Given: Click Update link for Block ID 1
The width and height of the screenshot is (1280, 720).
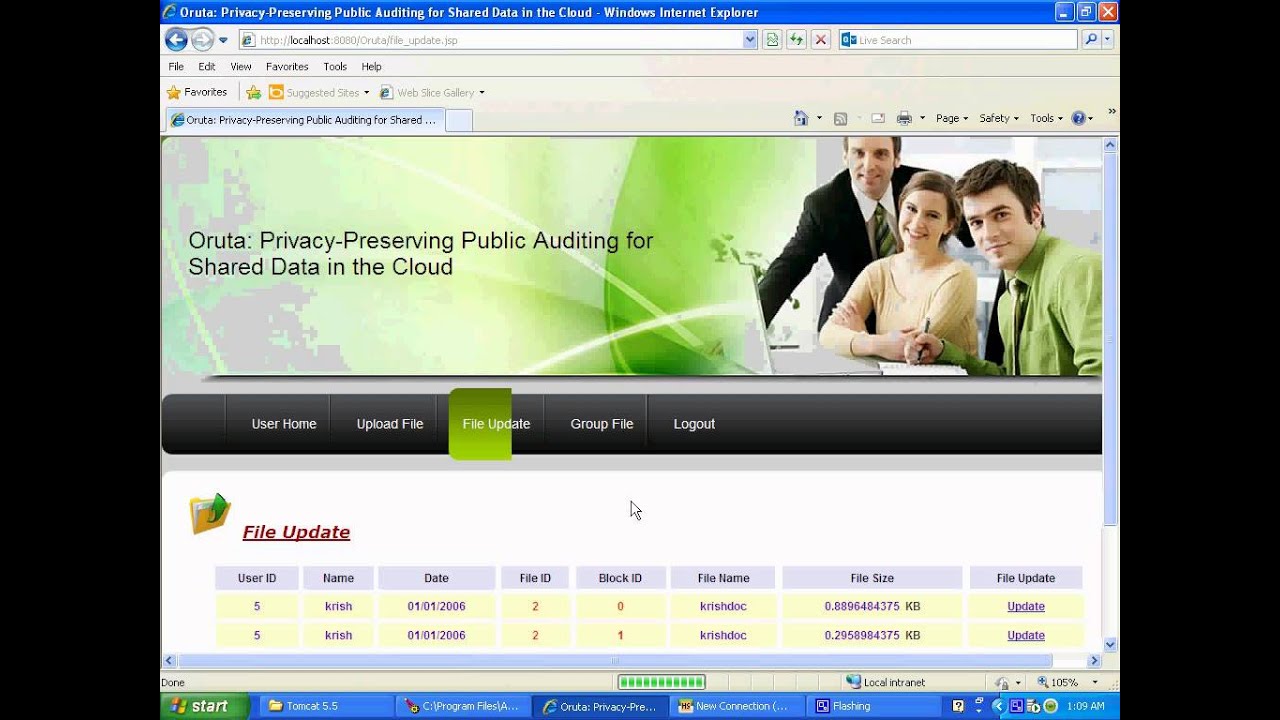Looking at the screenshot, I should click(x=1026, y=635).
